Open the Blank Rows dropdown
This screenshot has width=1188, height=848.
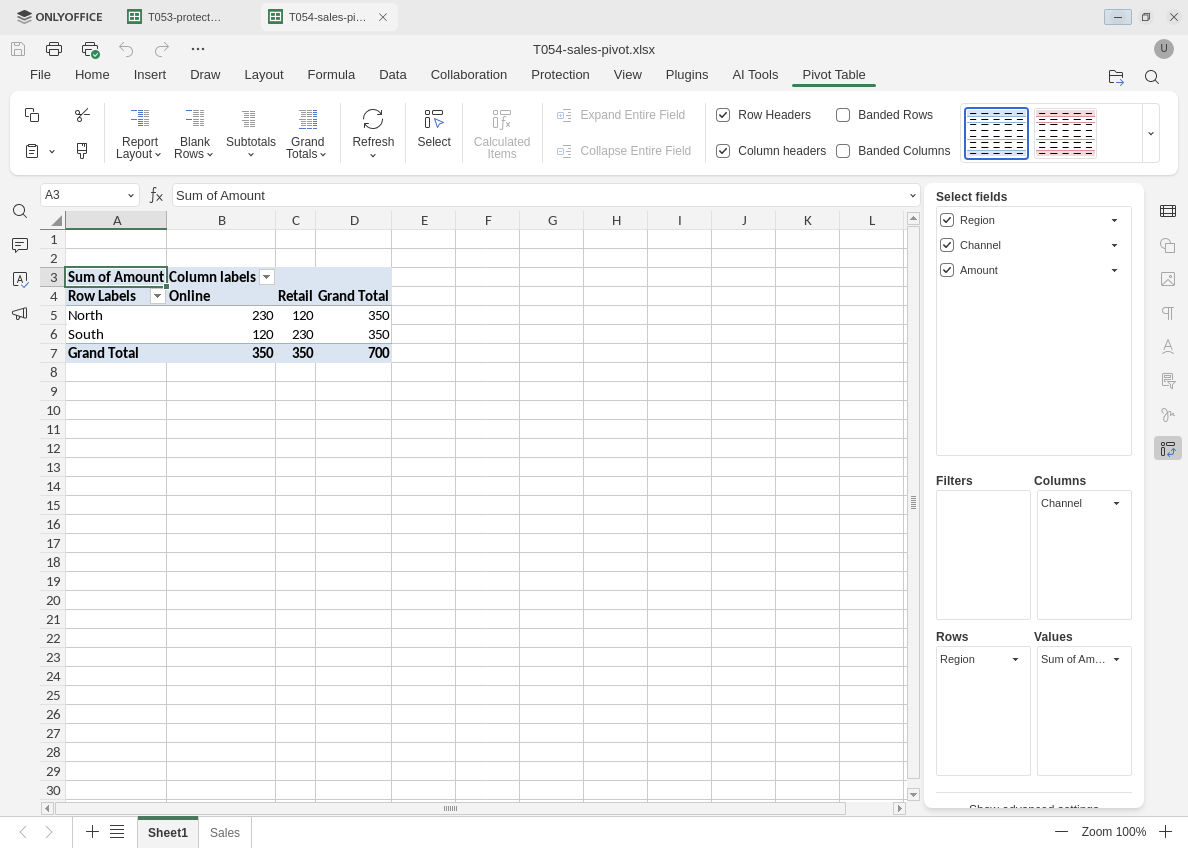click(194, 133)
